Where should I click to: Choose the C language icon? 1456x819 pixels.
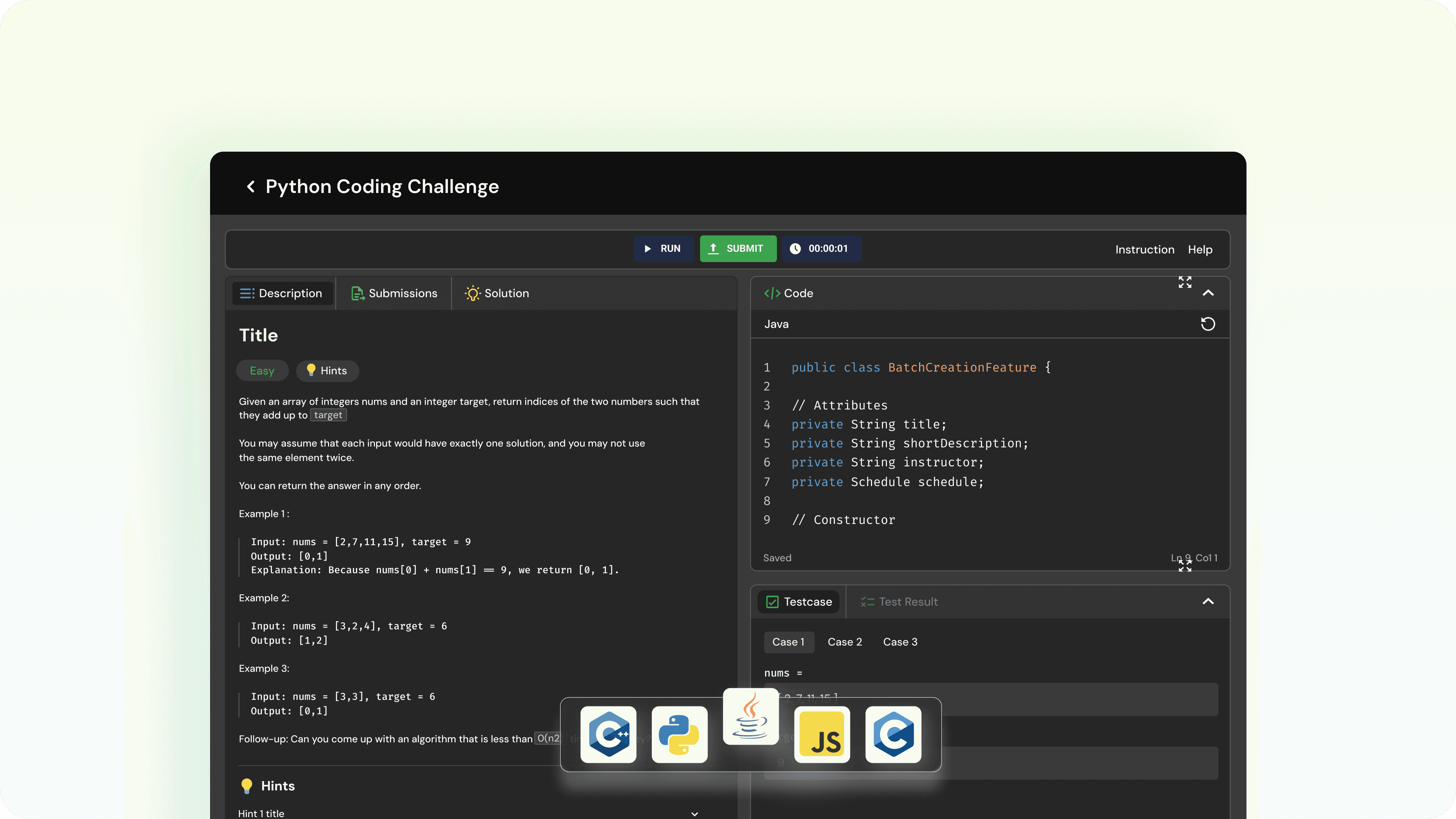(893, 734)
